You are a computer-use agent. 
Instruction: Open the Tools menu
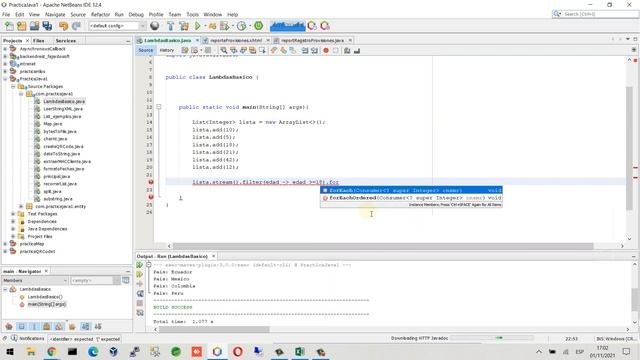(192, 14)
